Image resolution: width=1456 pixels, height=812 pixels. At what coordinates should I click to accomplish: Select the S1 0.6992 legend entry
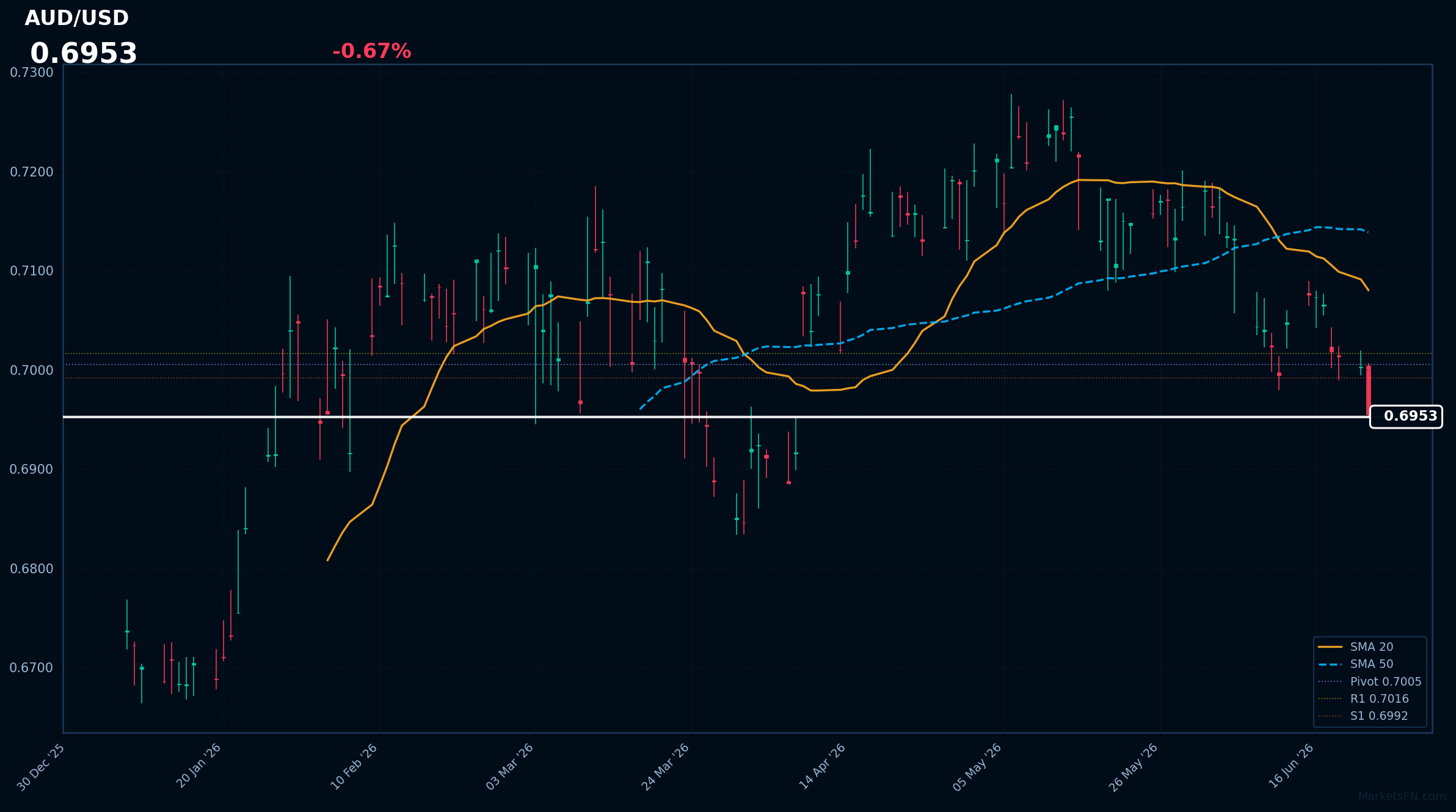1363,716
